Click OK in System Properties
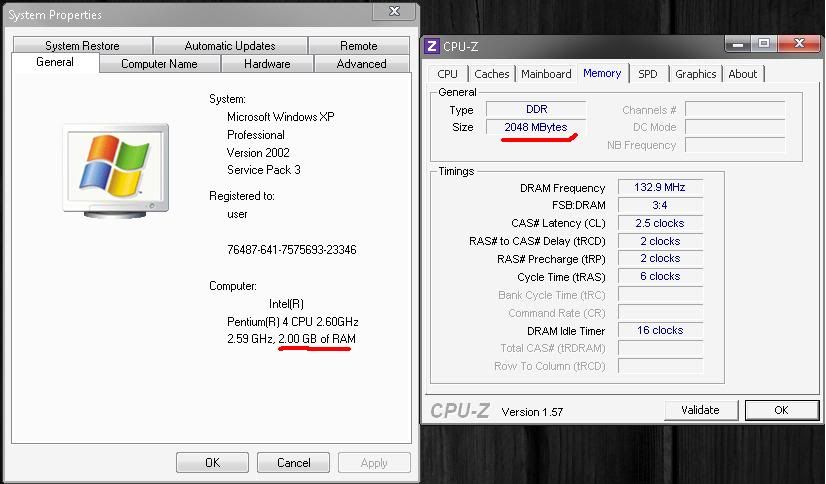This screenshot has width=826, height=484. pyautogui.click(x=212, y=462)
